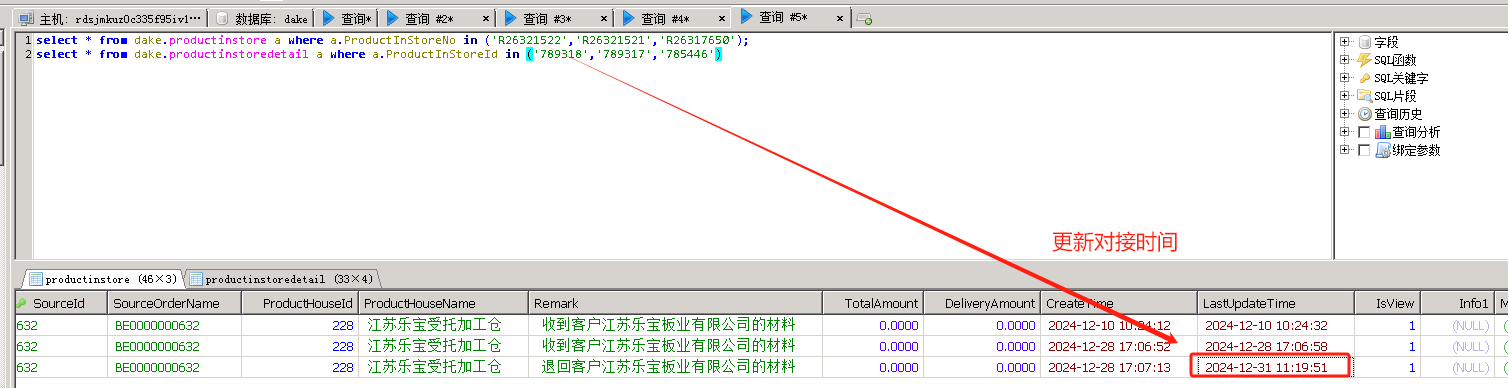Image resolution: width=1509 pixels, height=388 pixels.
Task: Sort by the LastUpdateTime column header
Action: click(x=1276, y=303)
